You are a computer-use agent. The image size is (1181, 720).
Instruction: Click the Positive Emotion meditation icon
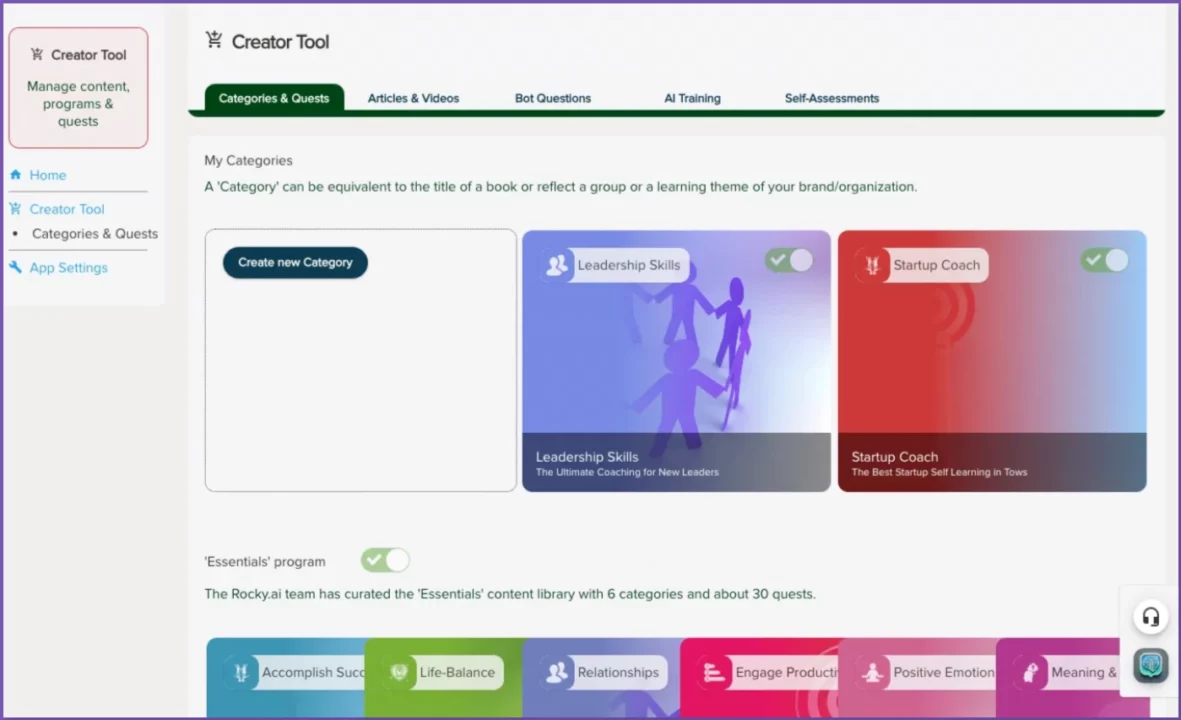[872, 672]
